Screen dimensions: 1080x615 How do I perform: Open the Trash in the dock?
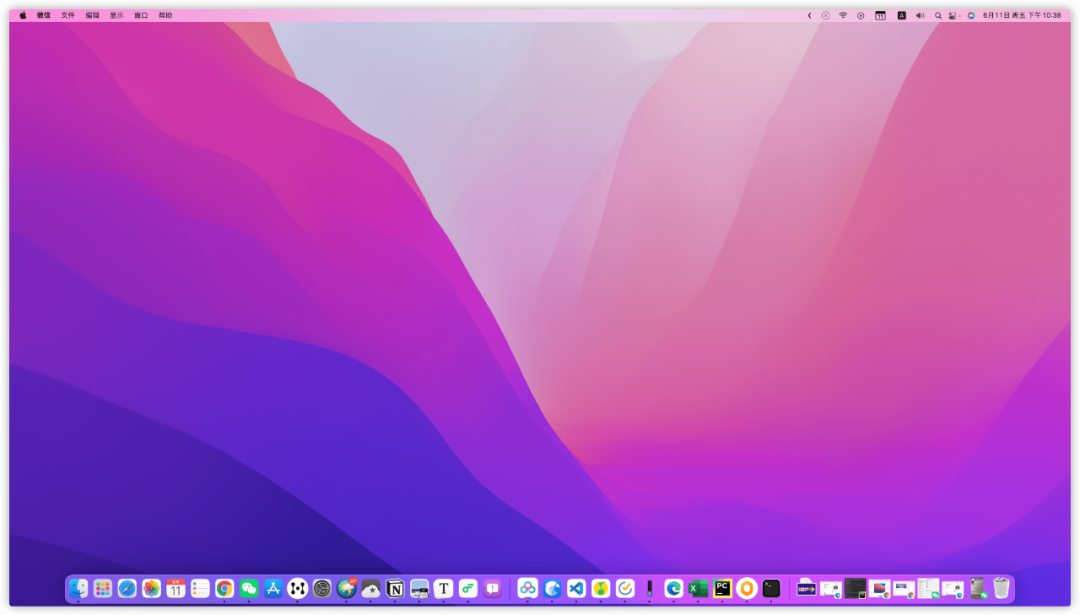point(1001,588)
